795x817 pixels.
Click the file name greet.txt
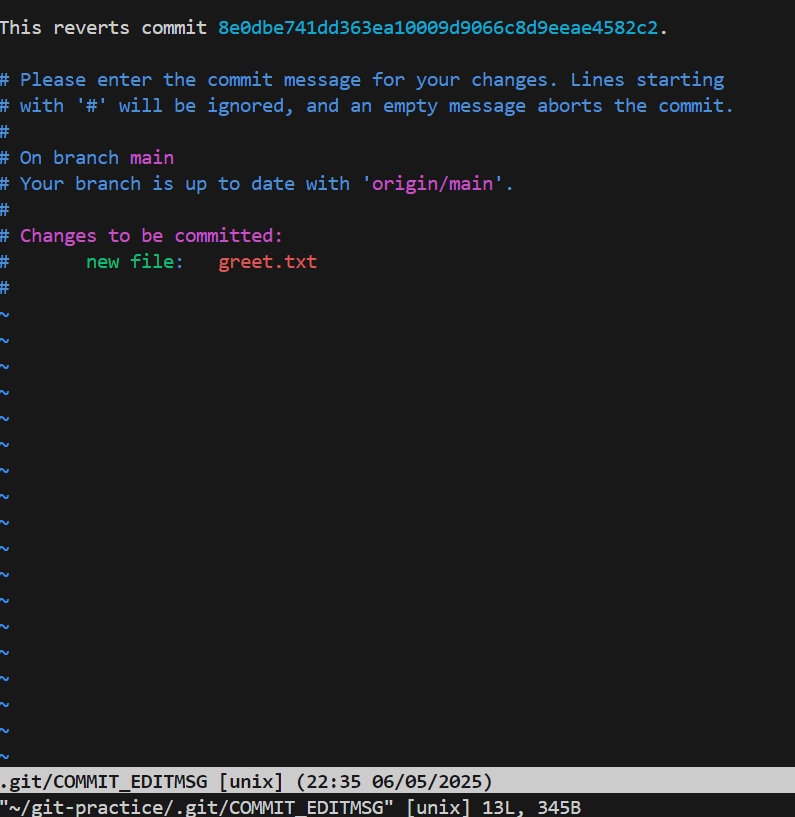point(267,262)
